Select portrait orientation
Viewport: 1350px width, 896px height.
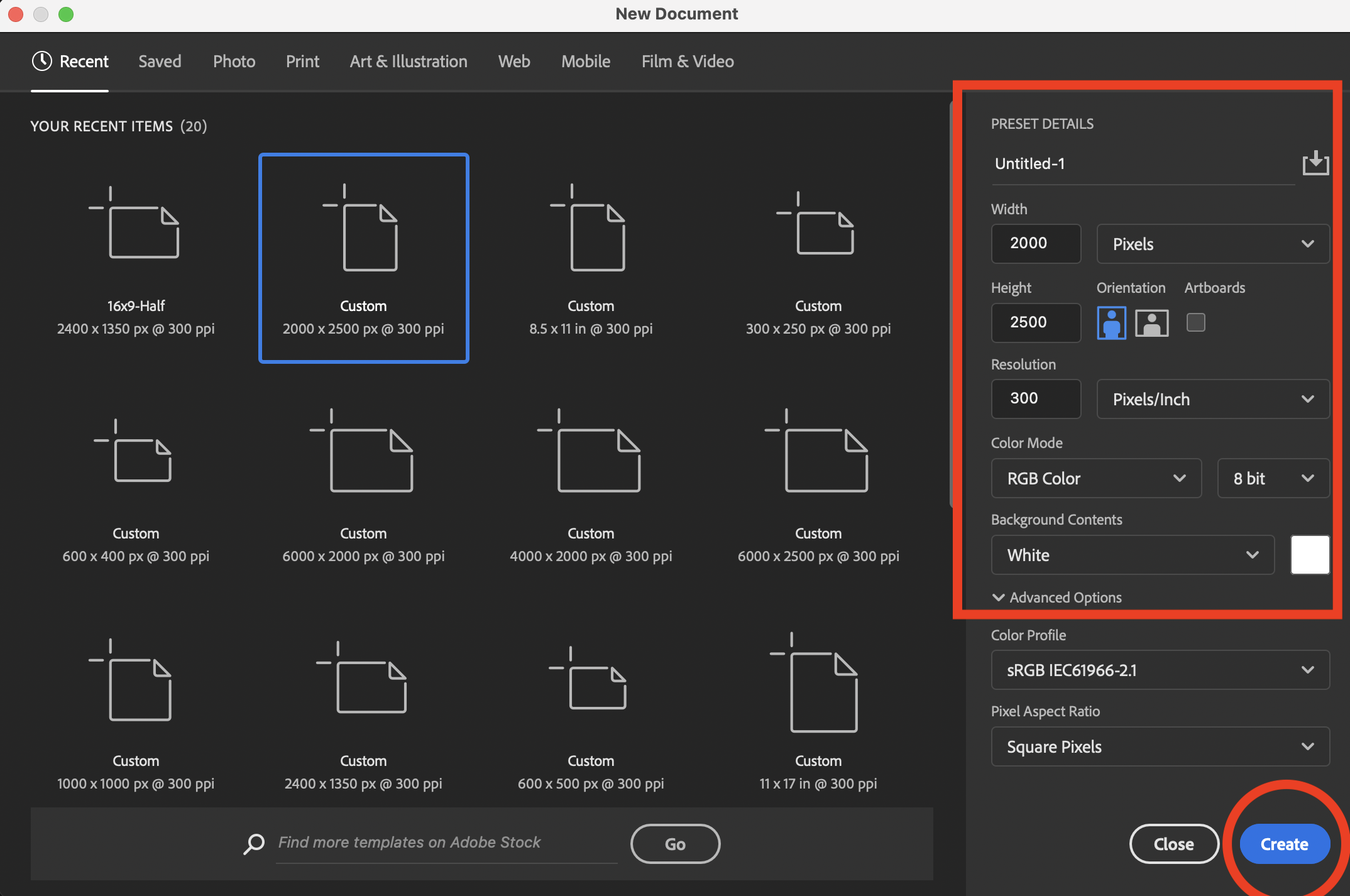(x=1111, y=322)
